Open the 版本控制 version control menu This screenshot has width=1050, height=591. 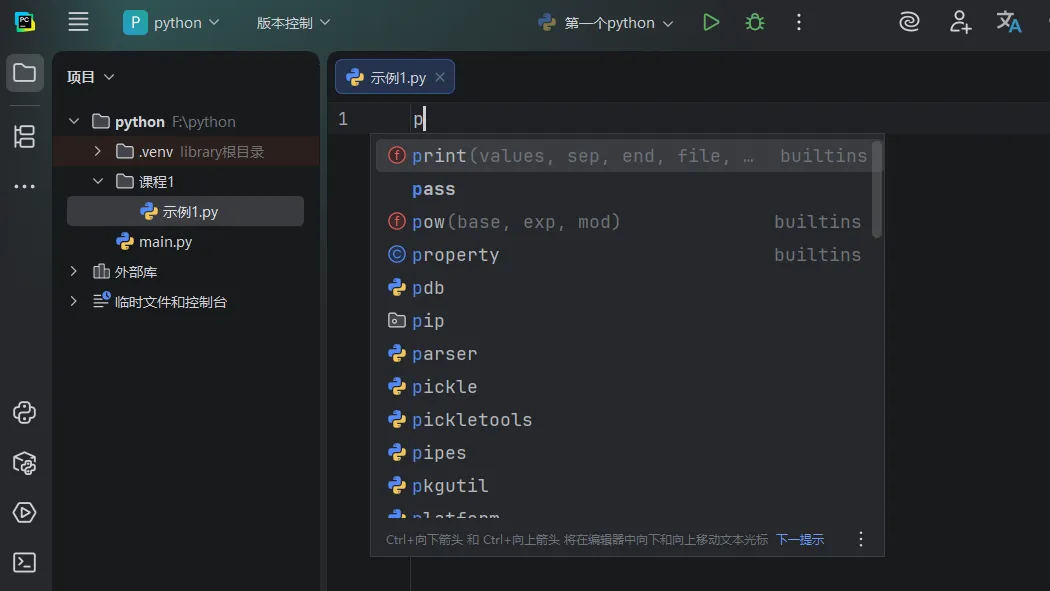pyautogui.click(x=293, y=23)
